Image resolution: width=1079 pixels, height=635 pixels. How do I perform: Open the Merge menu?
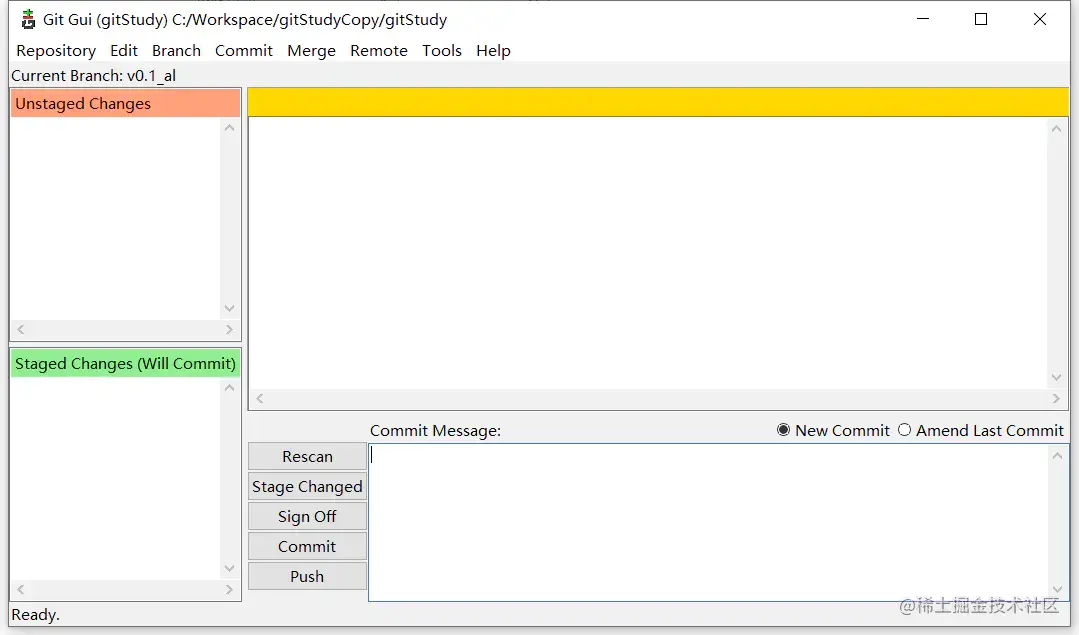(x=311, y=51)
